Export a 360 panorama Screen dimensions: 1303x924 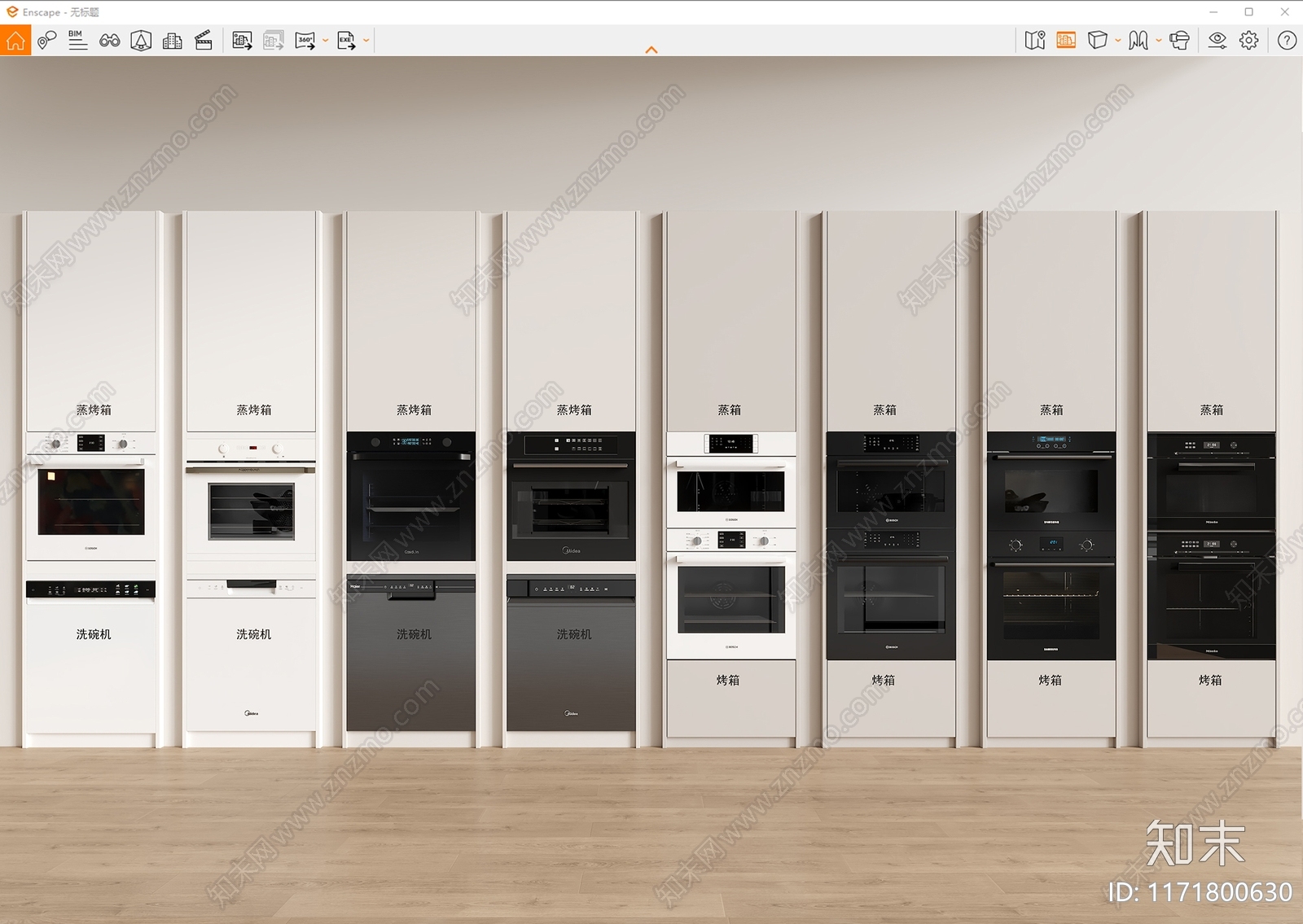coord(305,40)
